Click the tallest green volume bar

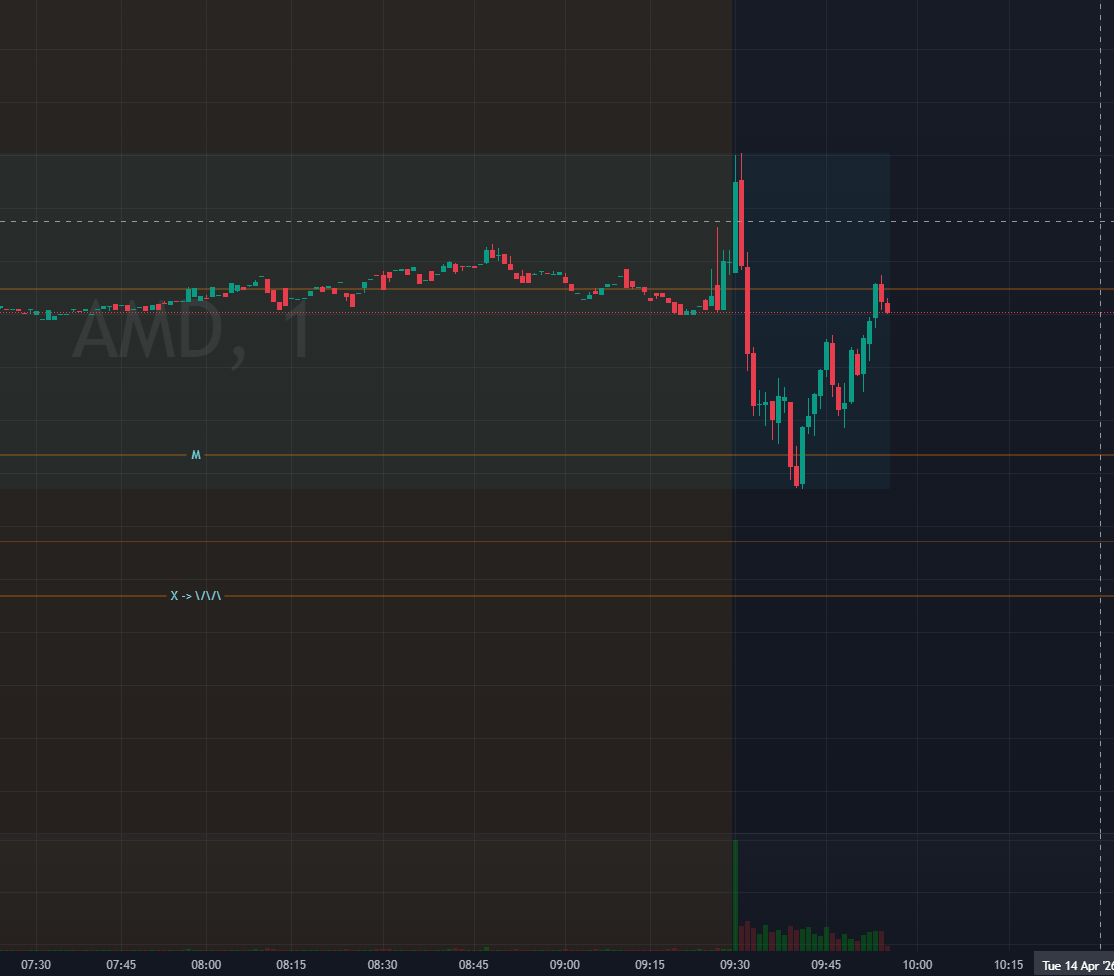(x=736, y=895)
